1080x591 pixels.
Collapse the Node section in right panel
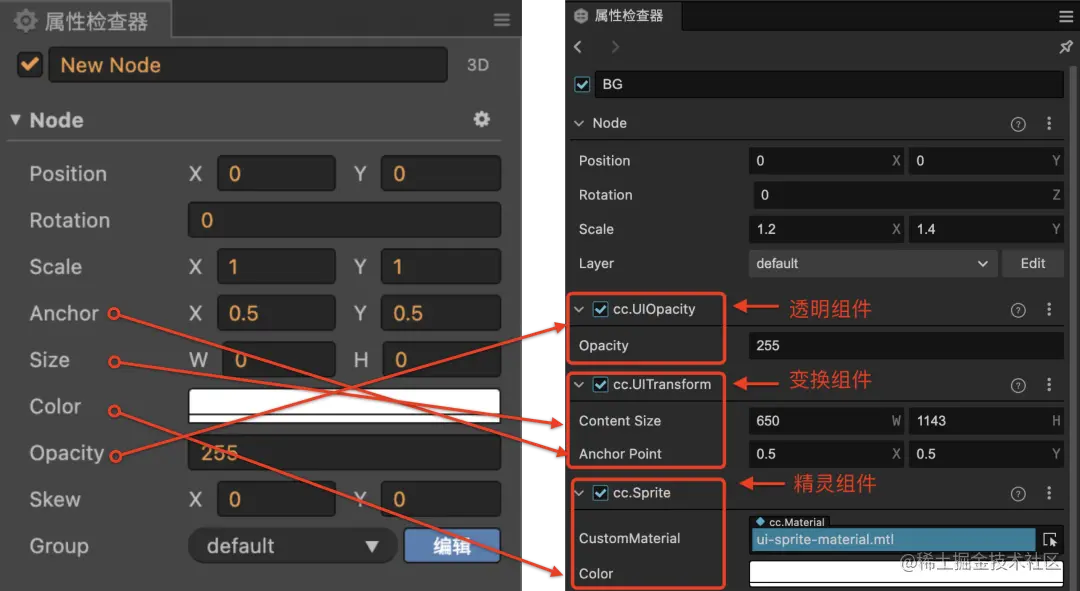[579, 123]
